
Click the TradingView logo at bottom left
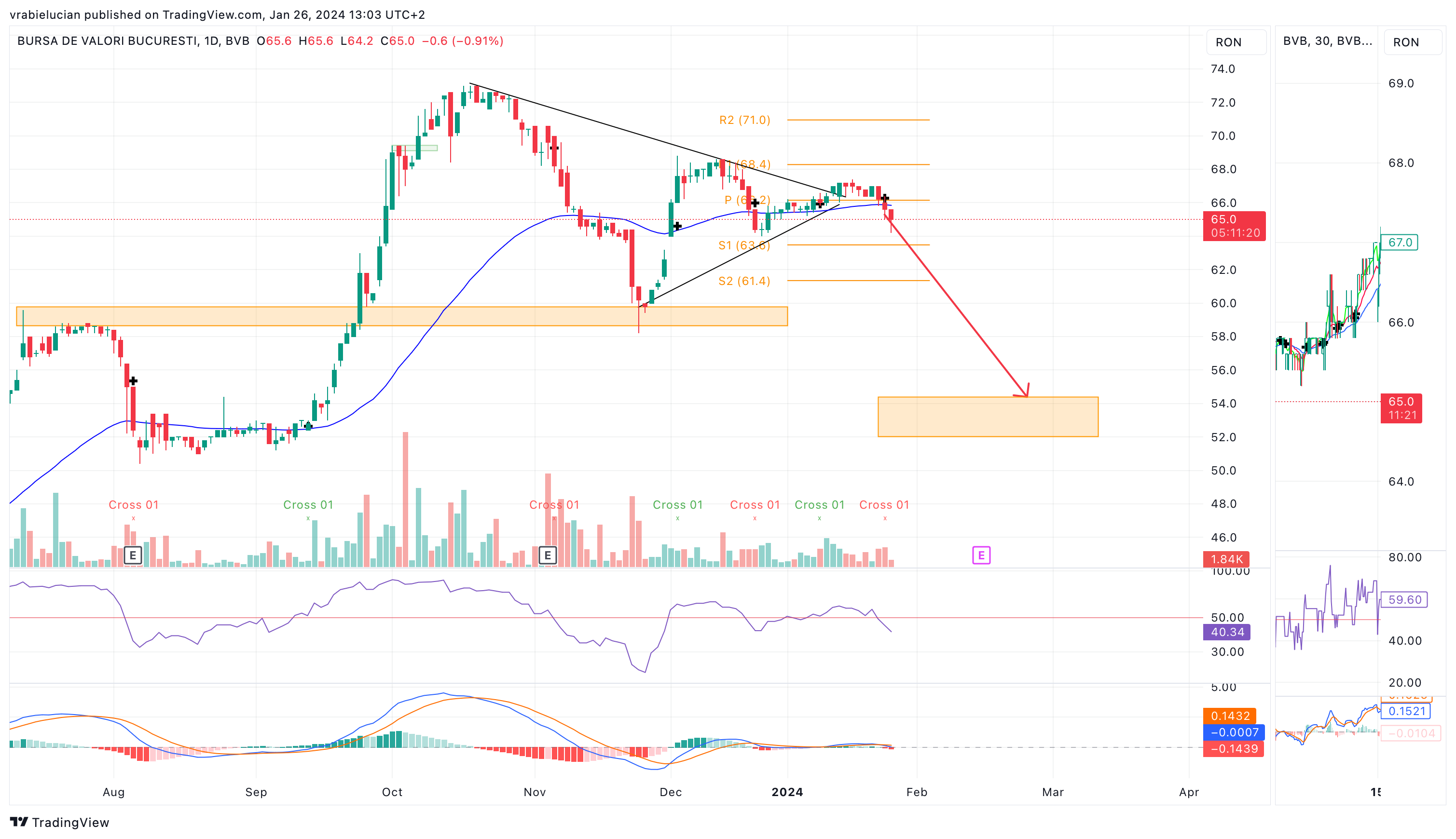59,822
